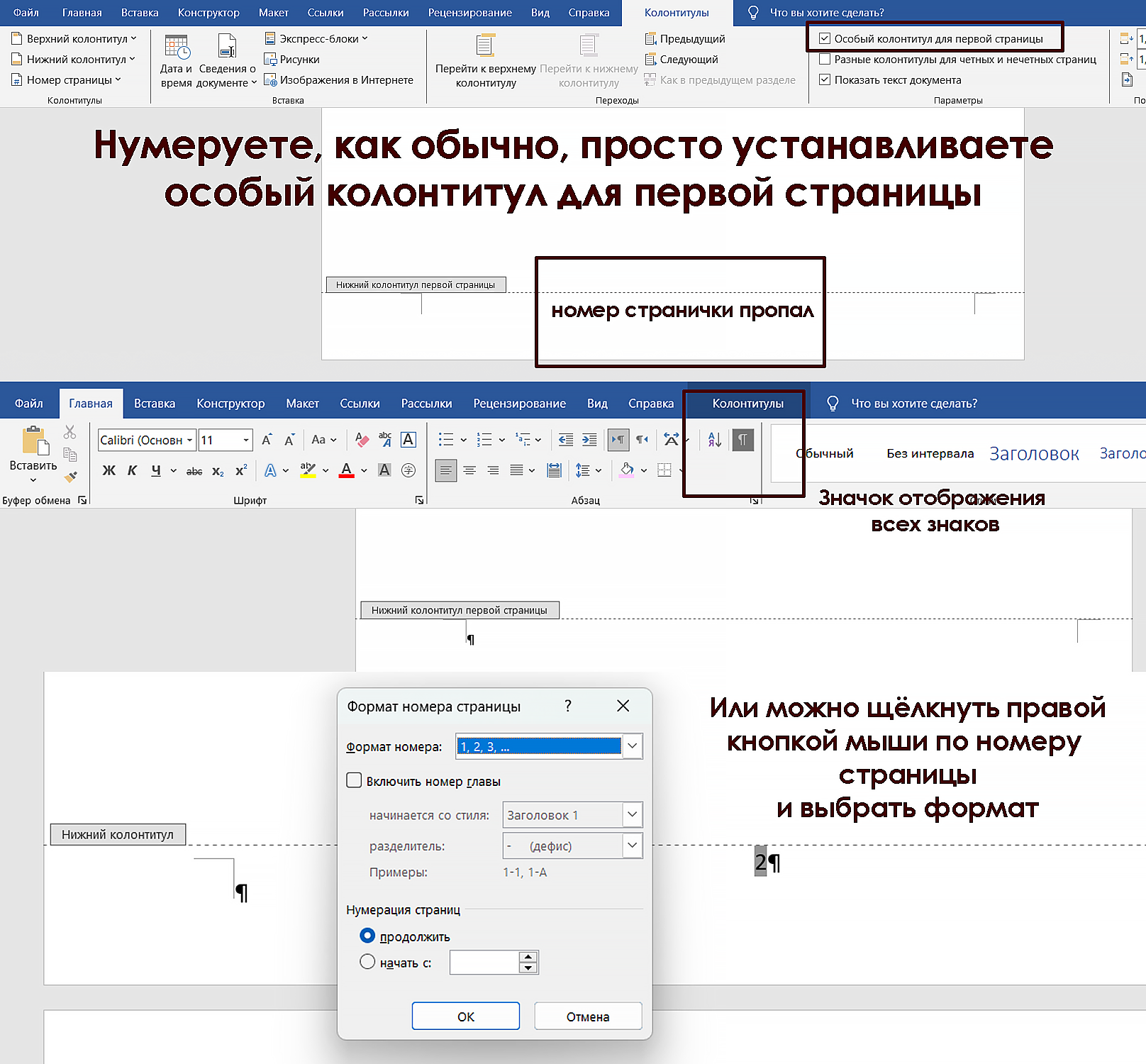
Task: Click the numbered list icon
Action: [x=484, y=440]
